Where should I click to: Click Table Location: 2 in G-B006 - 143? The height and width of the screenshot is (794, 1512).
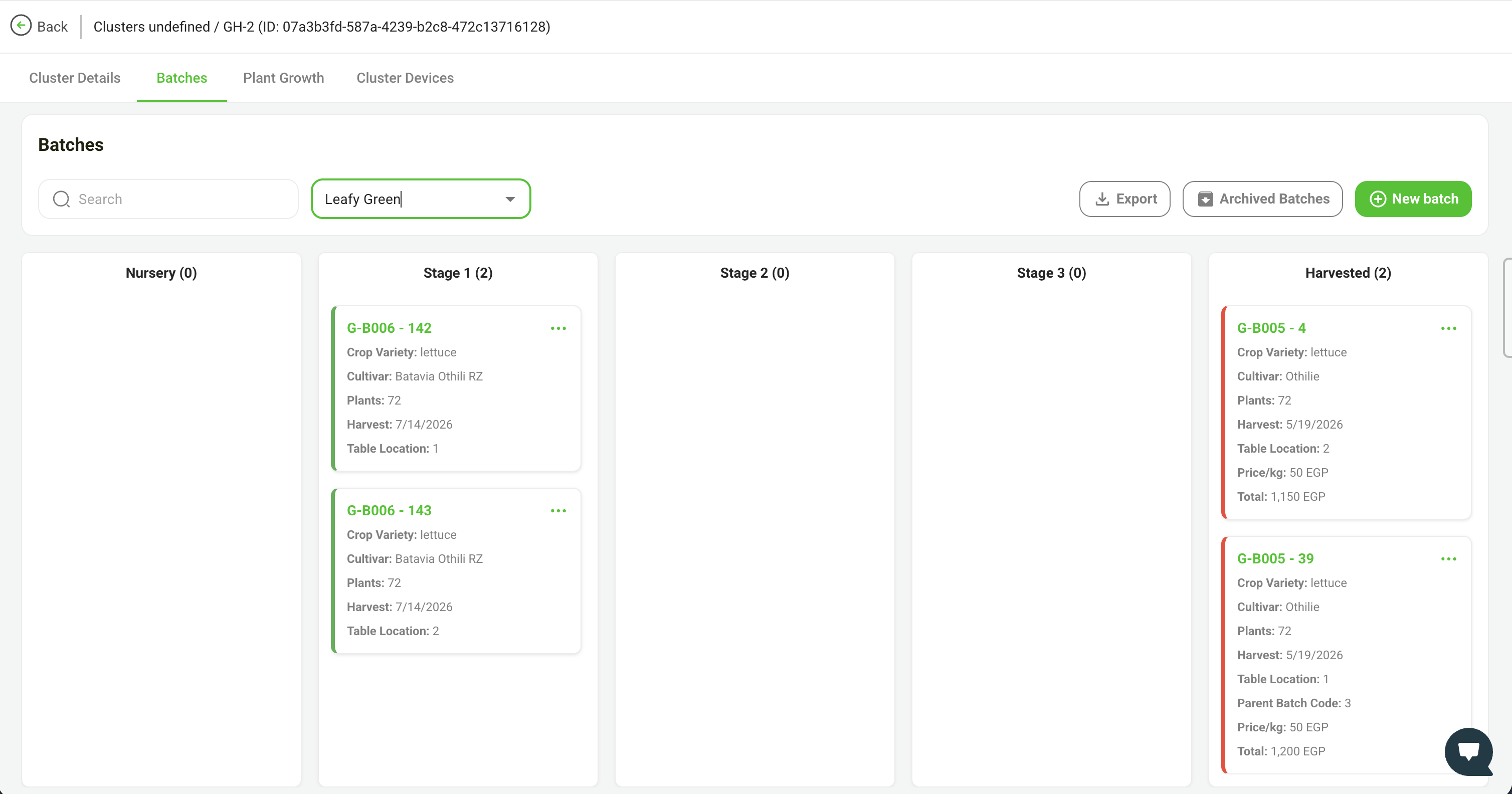[393, 631]
